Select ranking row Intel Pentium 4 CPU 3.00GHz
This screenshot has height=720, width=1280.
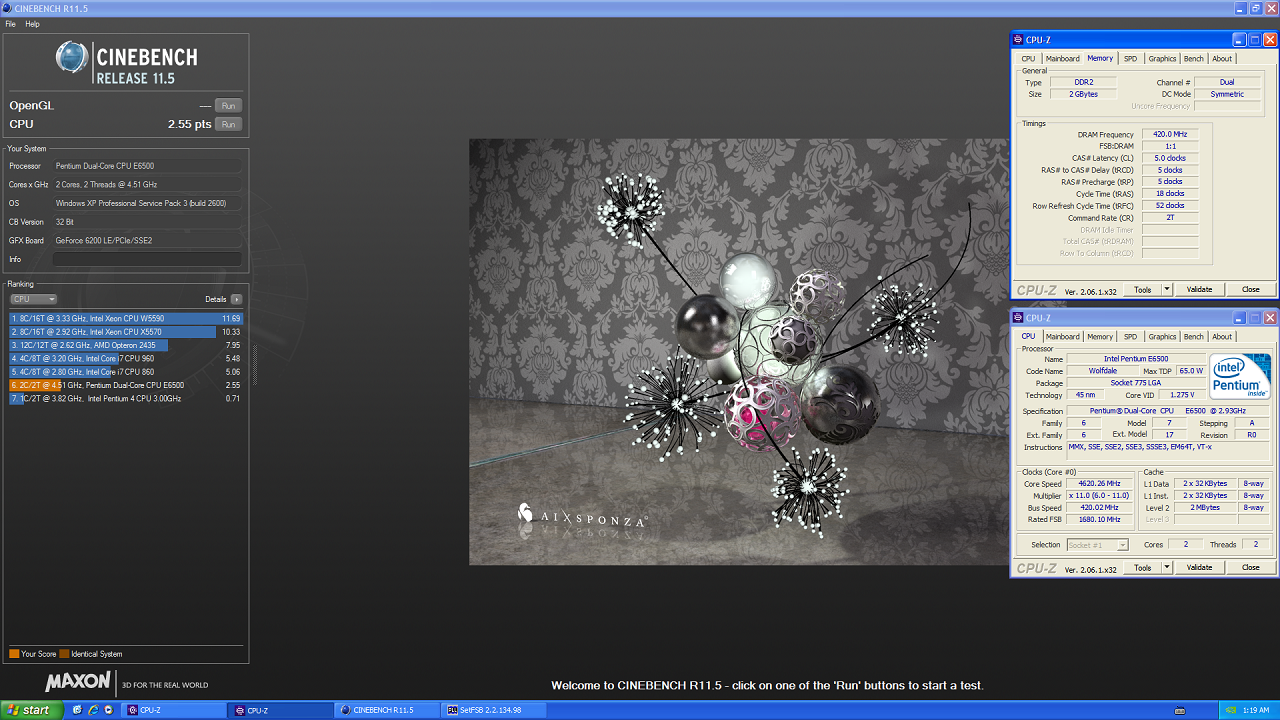(126, 398)
